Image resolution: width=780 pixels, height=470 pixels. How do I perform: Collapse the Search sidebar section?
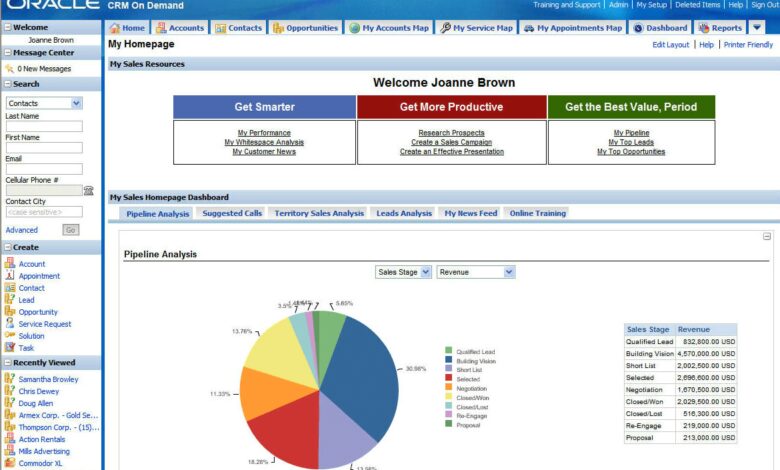tap(7, 84)
